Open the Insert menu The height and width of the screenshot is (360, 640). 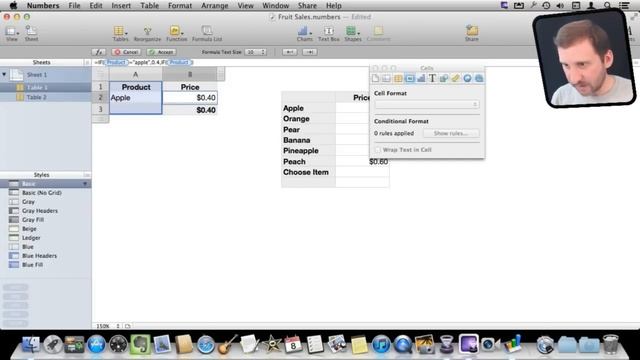click(x=121, y=6)
